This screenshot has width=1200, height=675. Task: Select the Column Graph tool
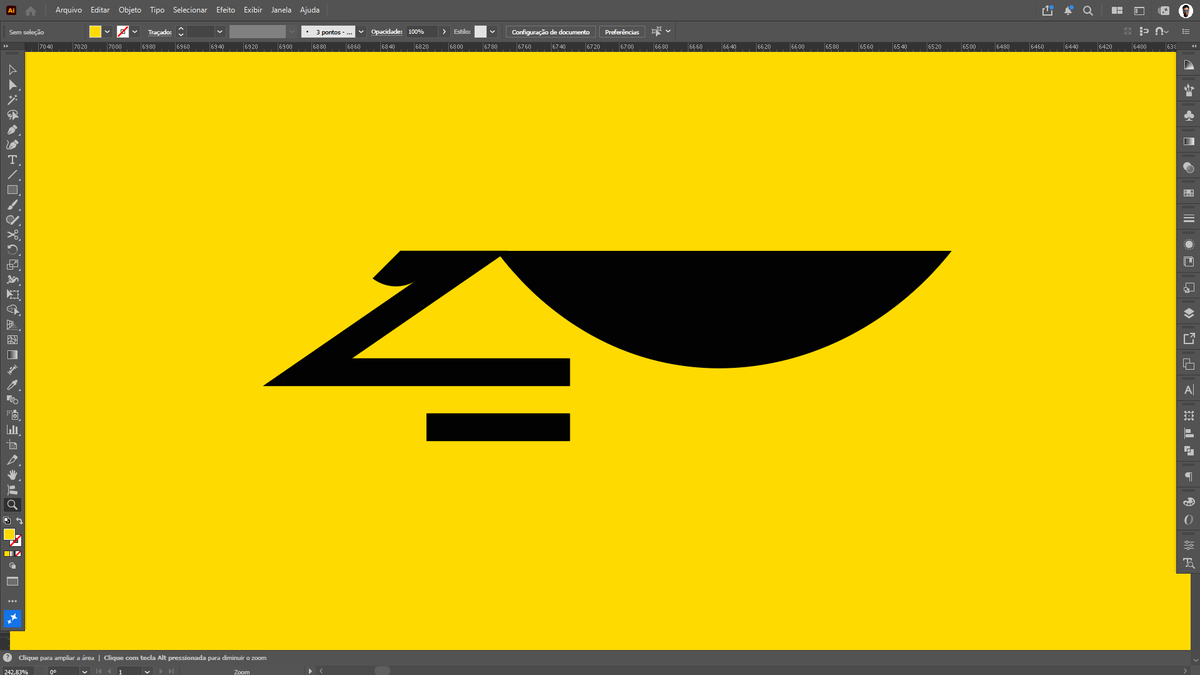13,430
